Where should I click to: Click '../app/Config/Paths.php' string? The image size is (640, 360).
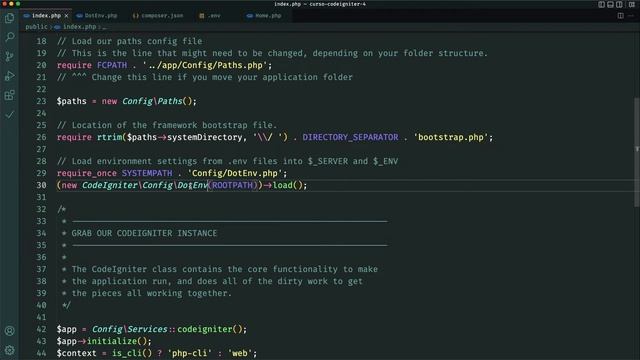tap(204, 65)
